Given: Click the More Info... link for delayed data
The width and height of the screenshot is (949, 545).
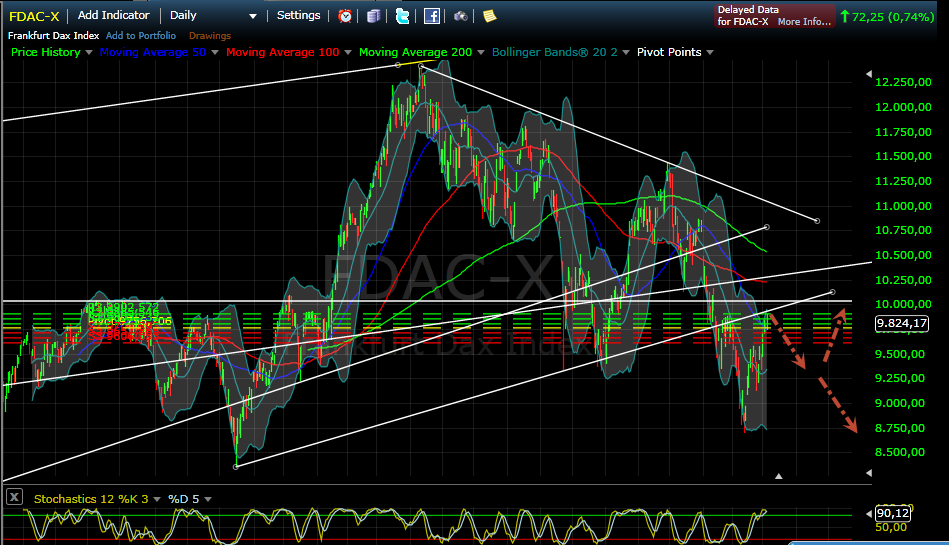Looking at the screenshot, I should click(804, 22).
